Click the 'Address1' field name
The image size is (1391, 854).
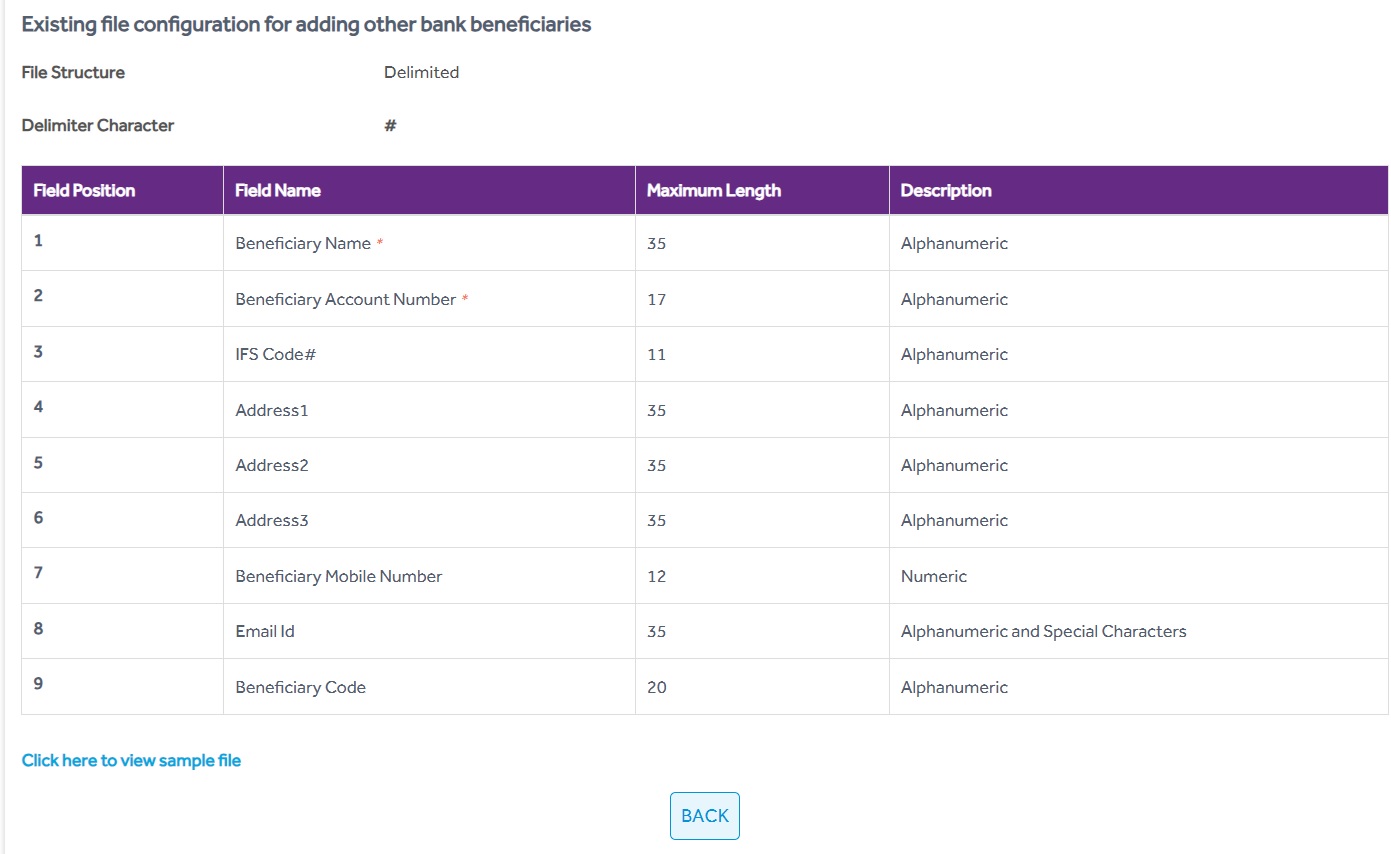[x=272, y=410]
